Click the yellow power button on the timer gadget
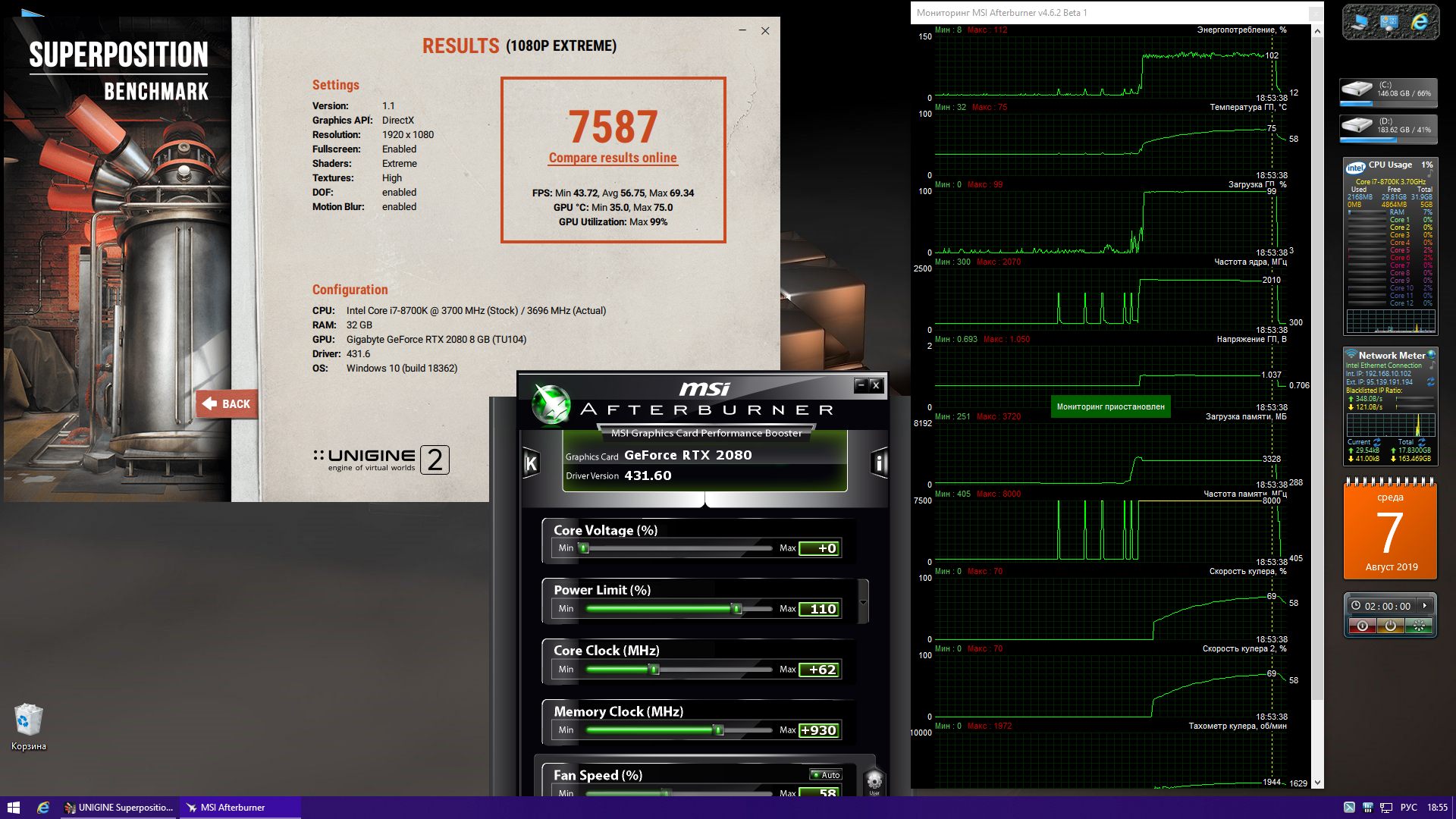Viewport: 1456px width, 819px height. point(1390,626)
